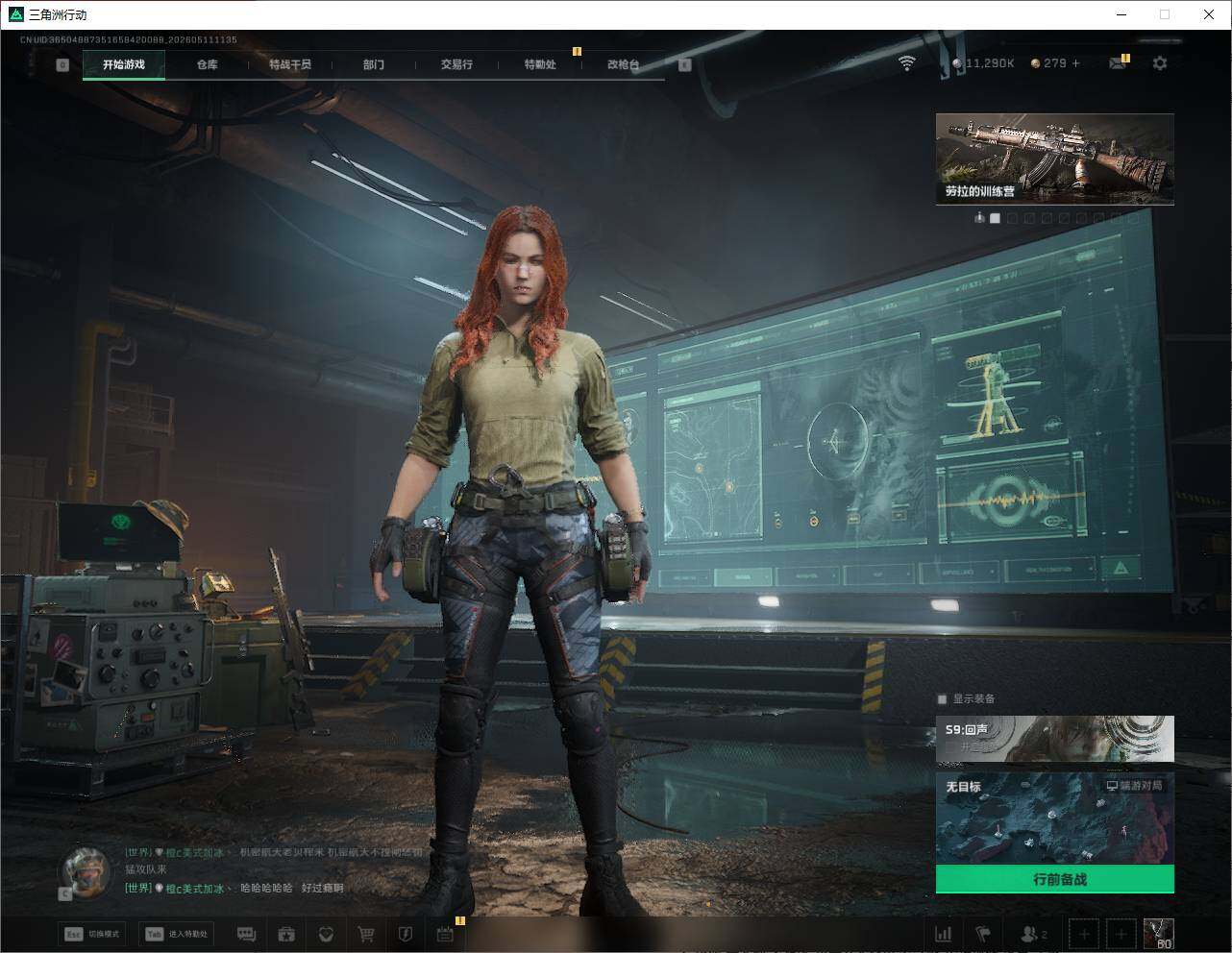Select the highlighted banner page indicator

[996, 218]
